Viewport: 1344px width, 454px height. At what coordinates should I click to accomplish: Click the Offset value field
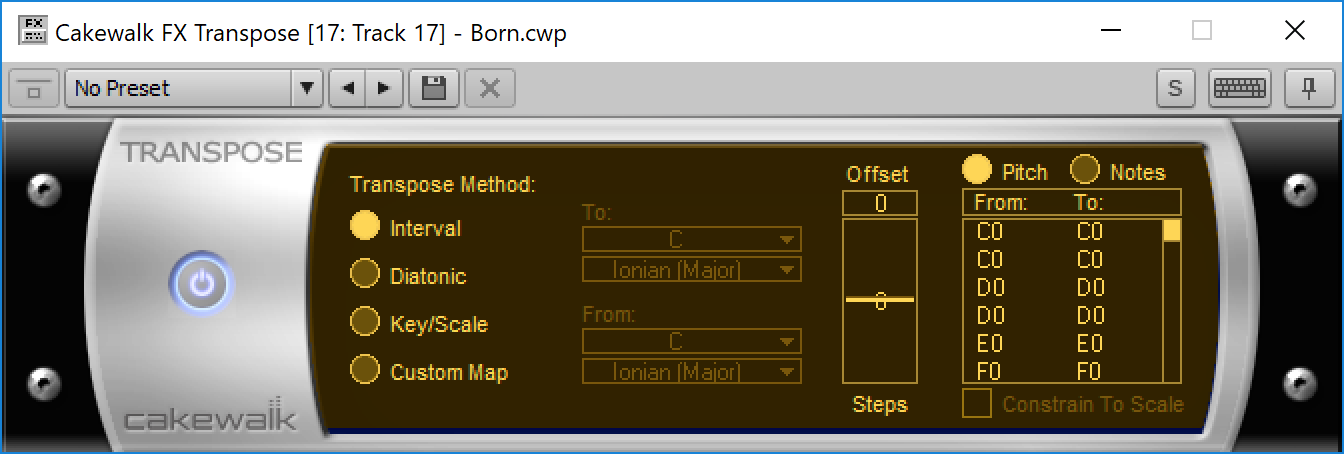click(x=879, y=203)
